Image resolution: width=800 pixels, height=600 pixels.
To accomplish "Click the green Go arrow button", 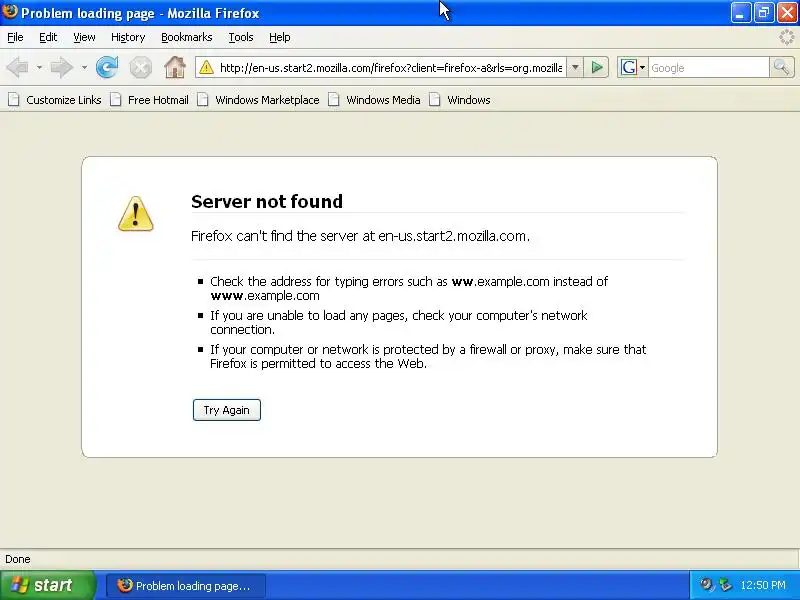I will click(596, 67).
